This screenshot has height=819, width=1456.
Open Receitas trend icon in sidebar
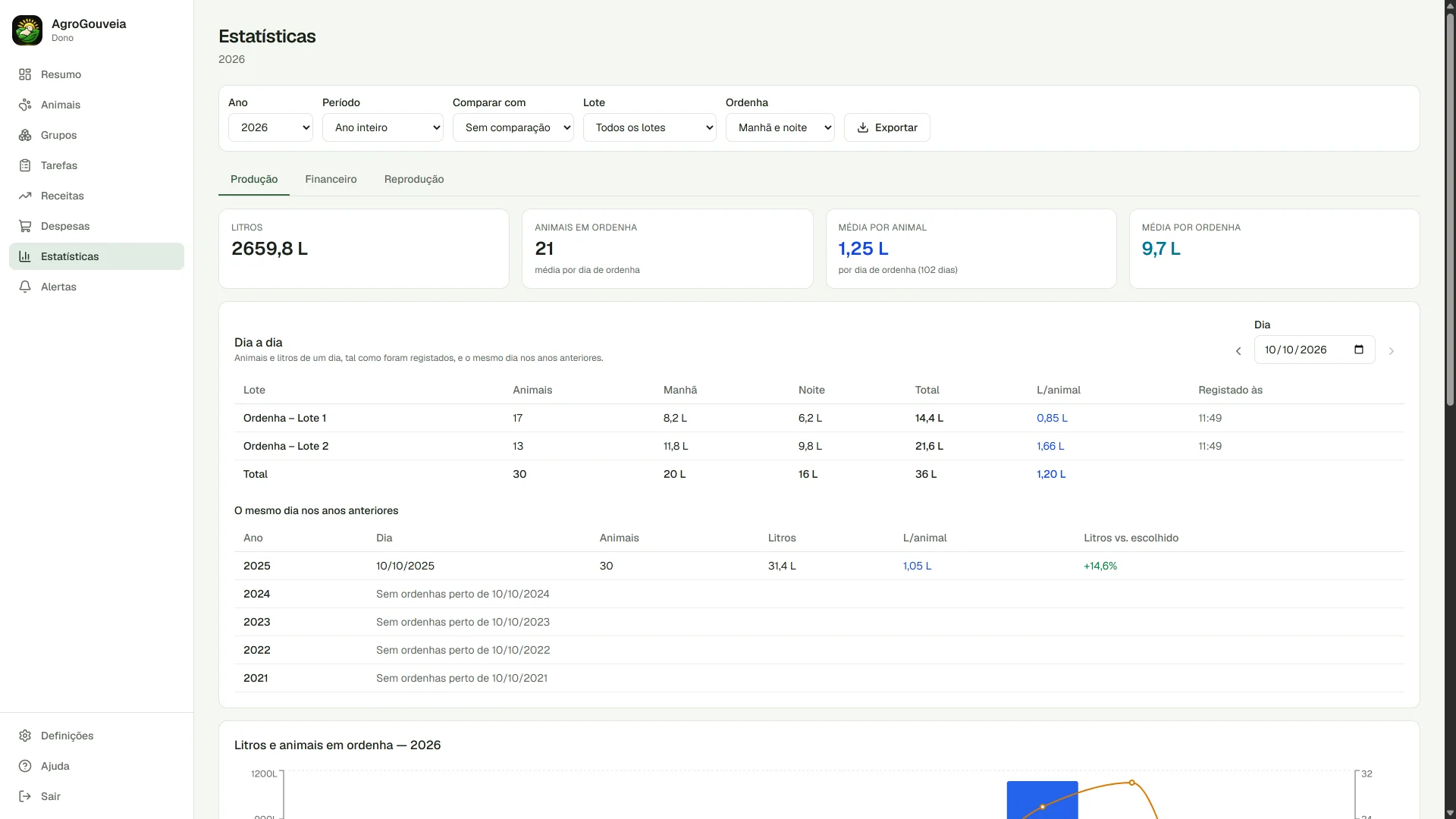pyautogui.click(x=25, y=196)
